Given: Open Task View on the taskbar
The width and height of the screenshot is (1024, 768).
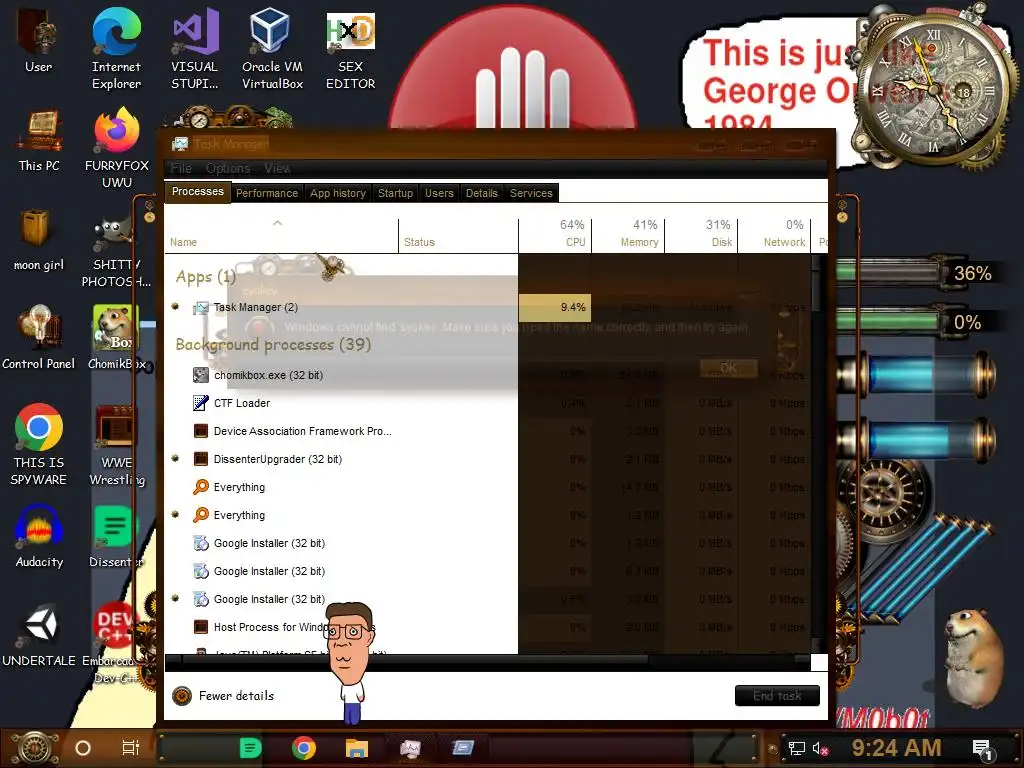Looking at the screenshot, I should tap(131, 748).
